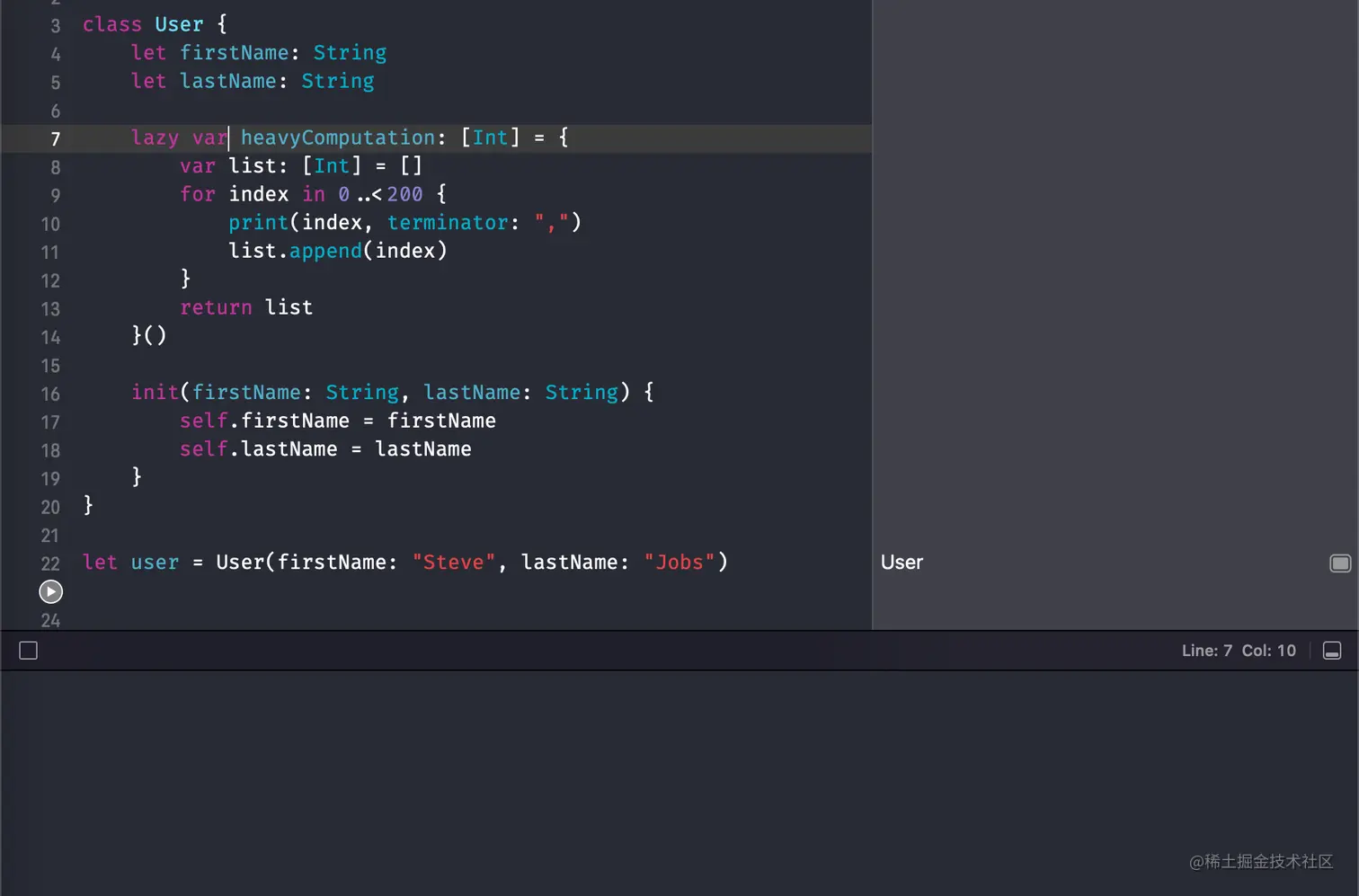
Task: Click the number 200 in the for loop
Action: pos(404,194)
